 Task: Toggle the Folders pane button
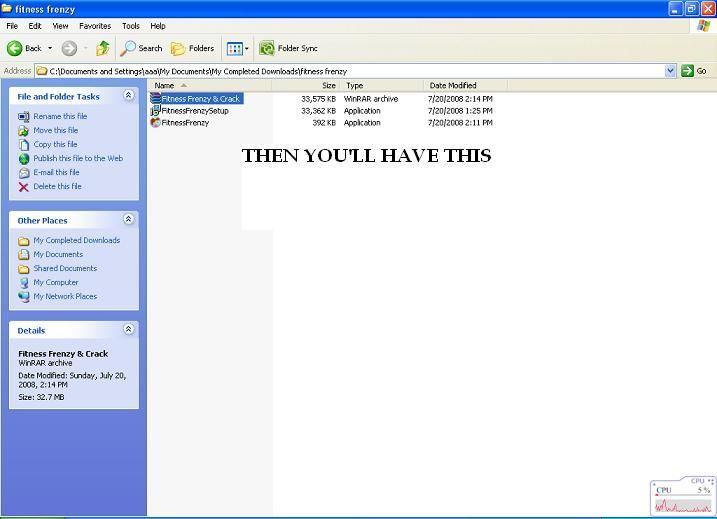point(192,48)
